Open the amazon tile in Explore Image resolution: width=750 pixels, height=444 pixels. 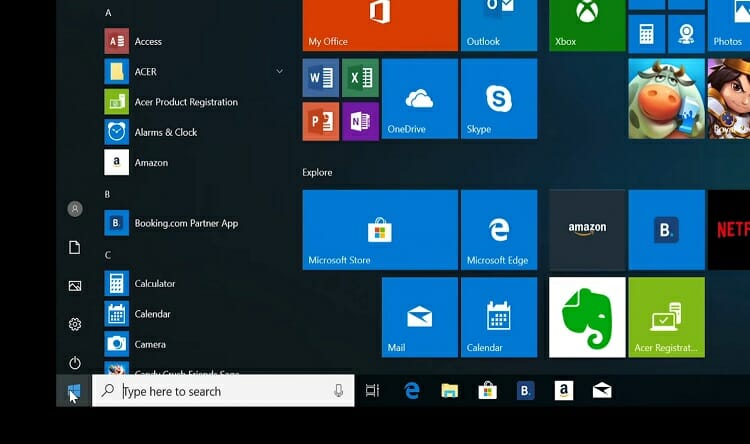click(587, 230)
